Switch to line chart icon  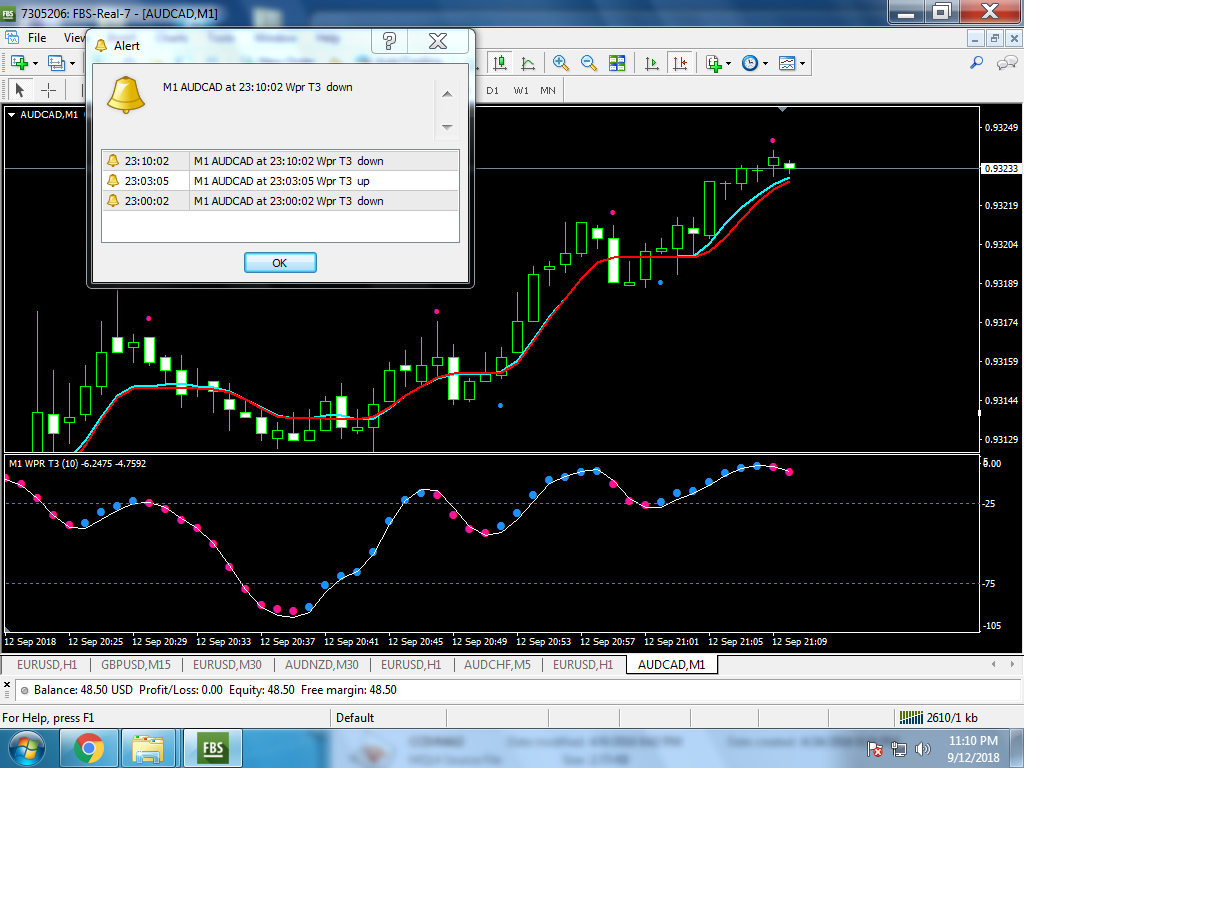click(528, 63)
